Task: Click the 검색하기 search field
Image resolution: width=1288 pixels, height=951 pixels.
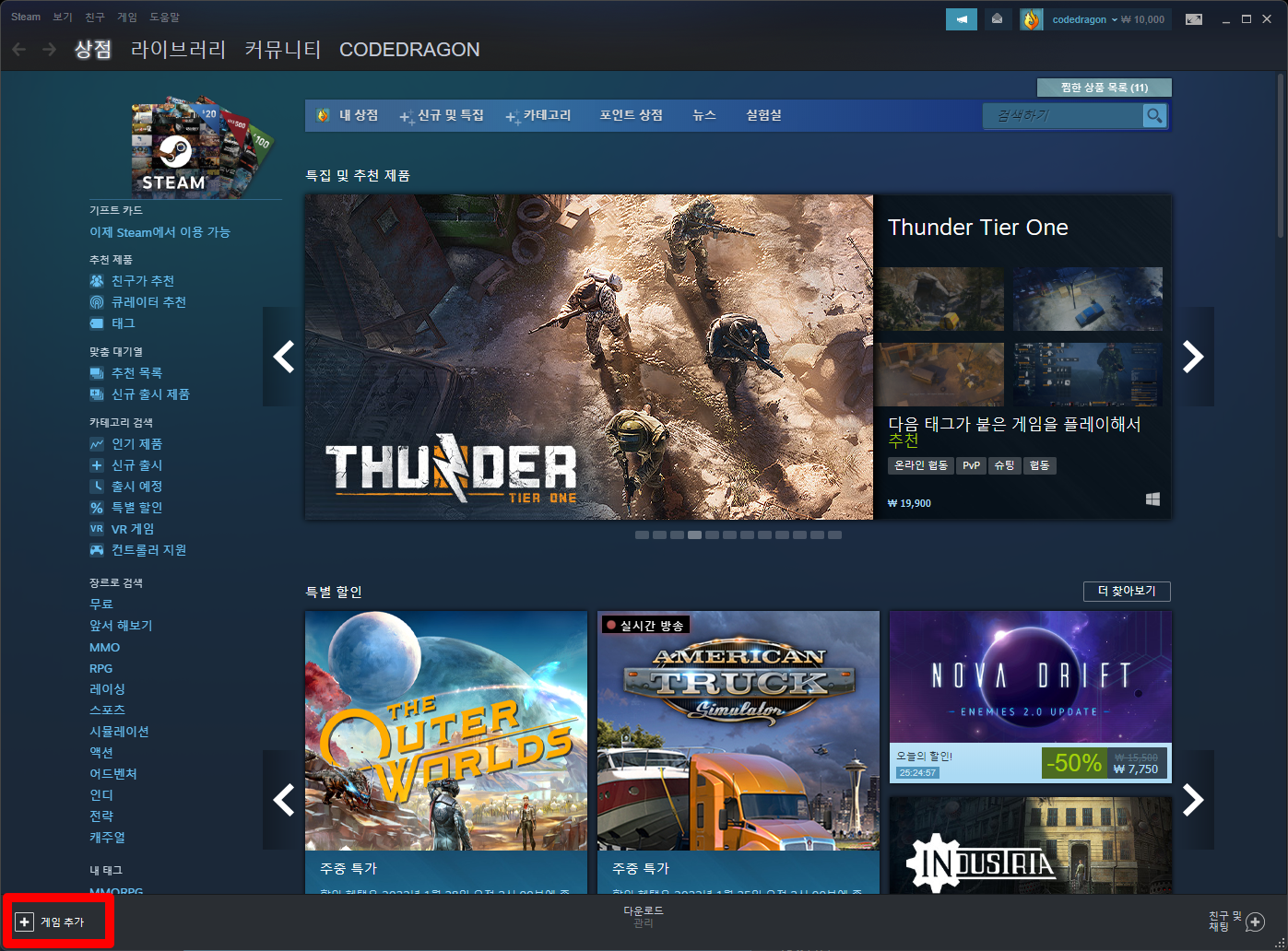Action: coord(1063,115)
